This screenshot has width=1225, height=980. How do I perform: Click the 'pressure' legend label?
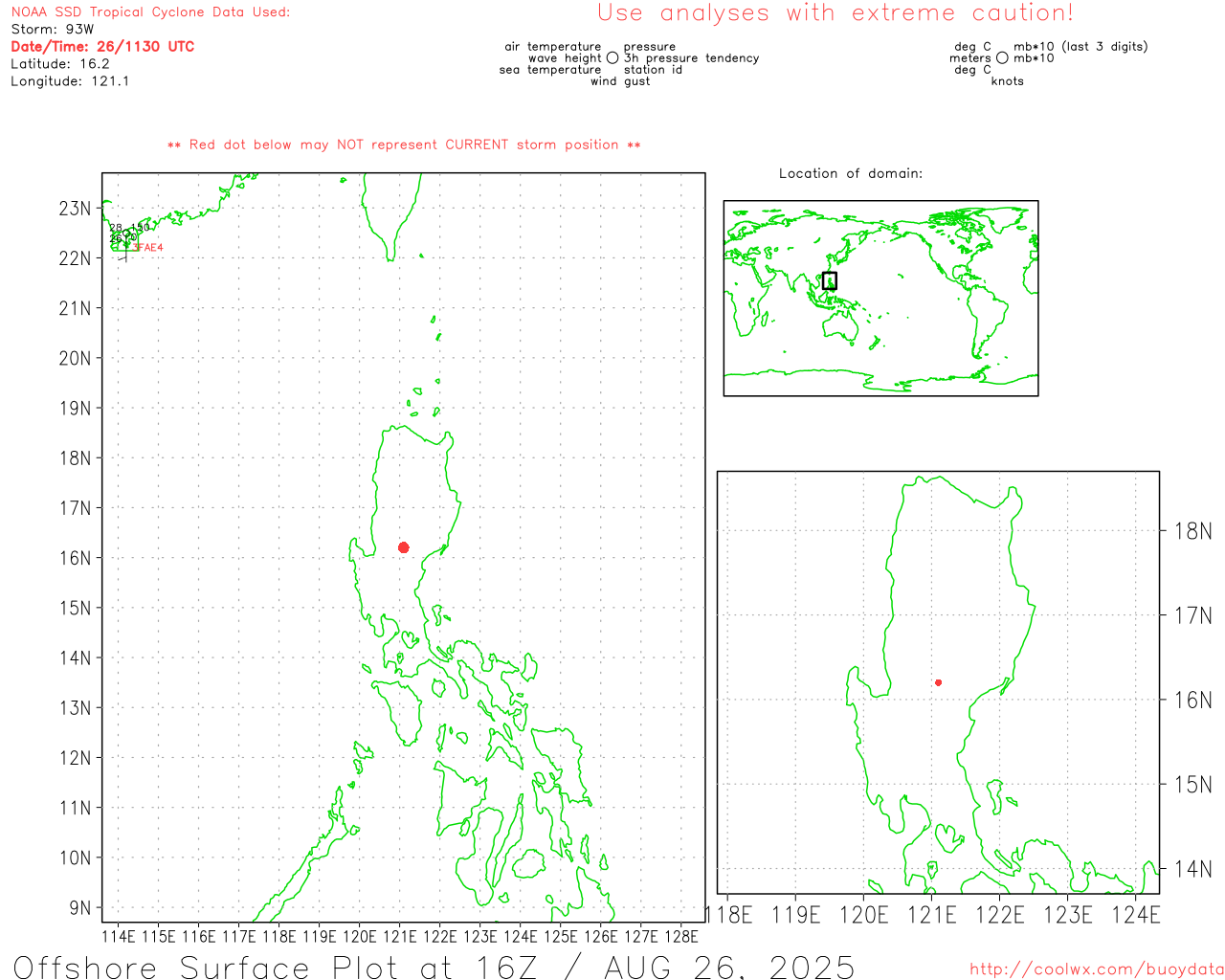[649, 46]
